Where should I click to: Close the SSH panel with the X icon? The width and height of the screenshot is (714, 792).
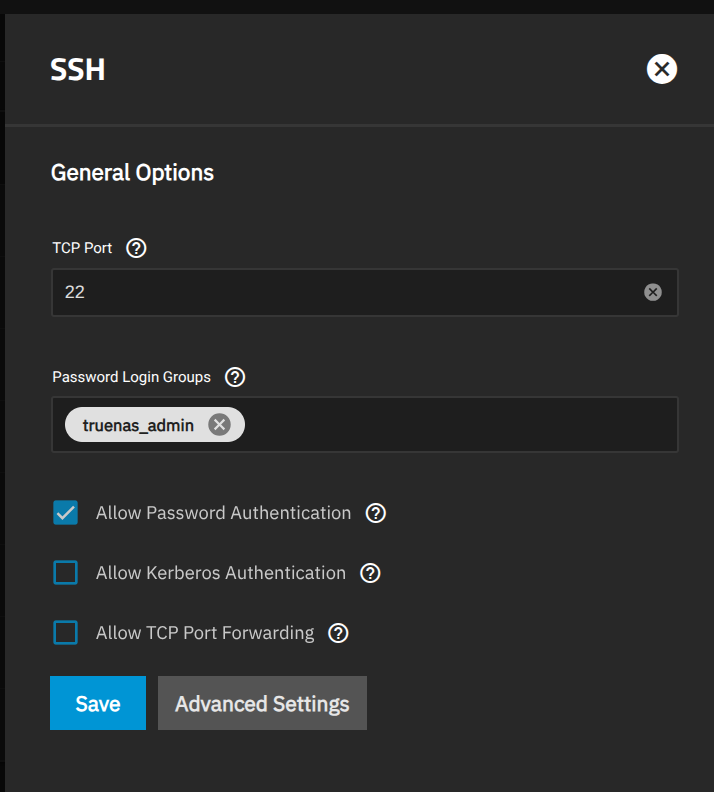click(x=662, y=69)
